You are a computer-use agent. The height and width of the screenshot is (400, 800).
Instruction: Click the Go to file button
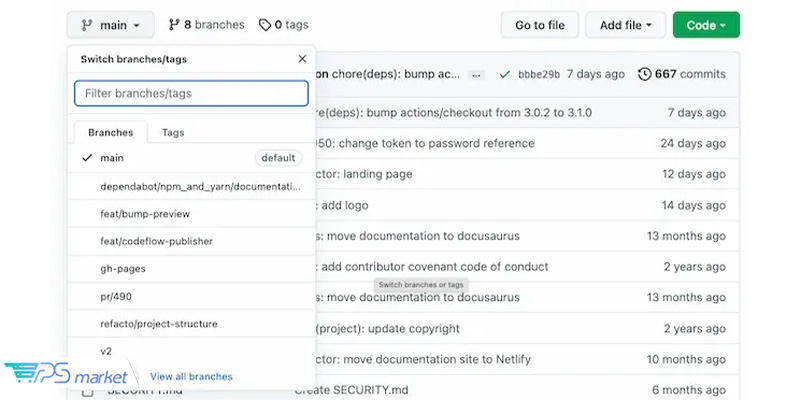pos(540,24)
